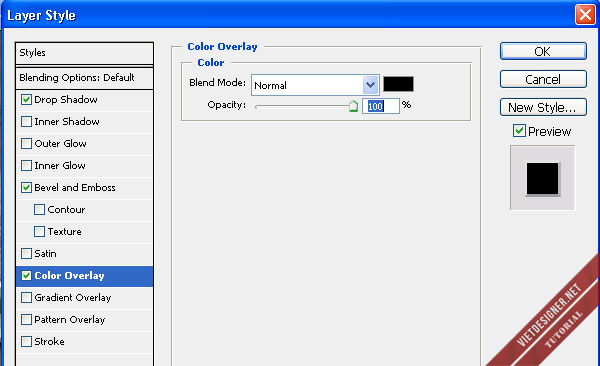Check the Contour sub-option
Viewport: 600px width, 366px height.
click(x=39, y=210)
